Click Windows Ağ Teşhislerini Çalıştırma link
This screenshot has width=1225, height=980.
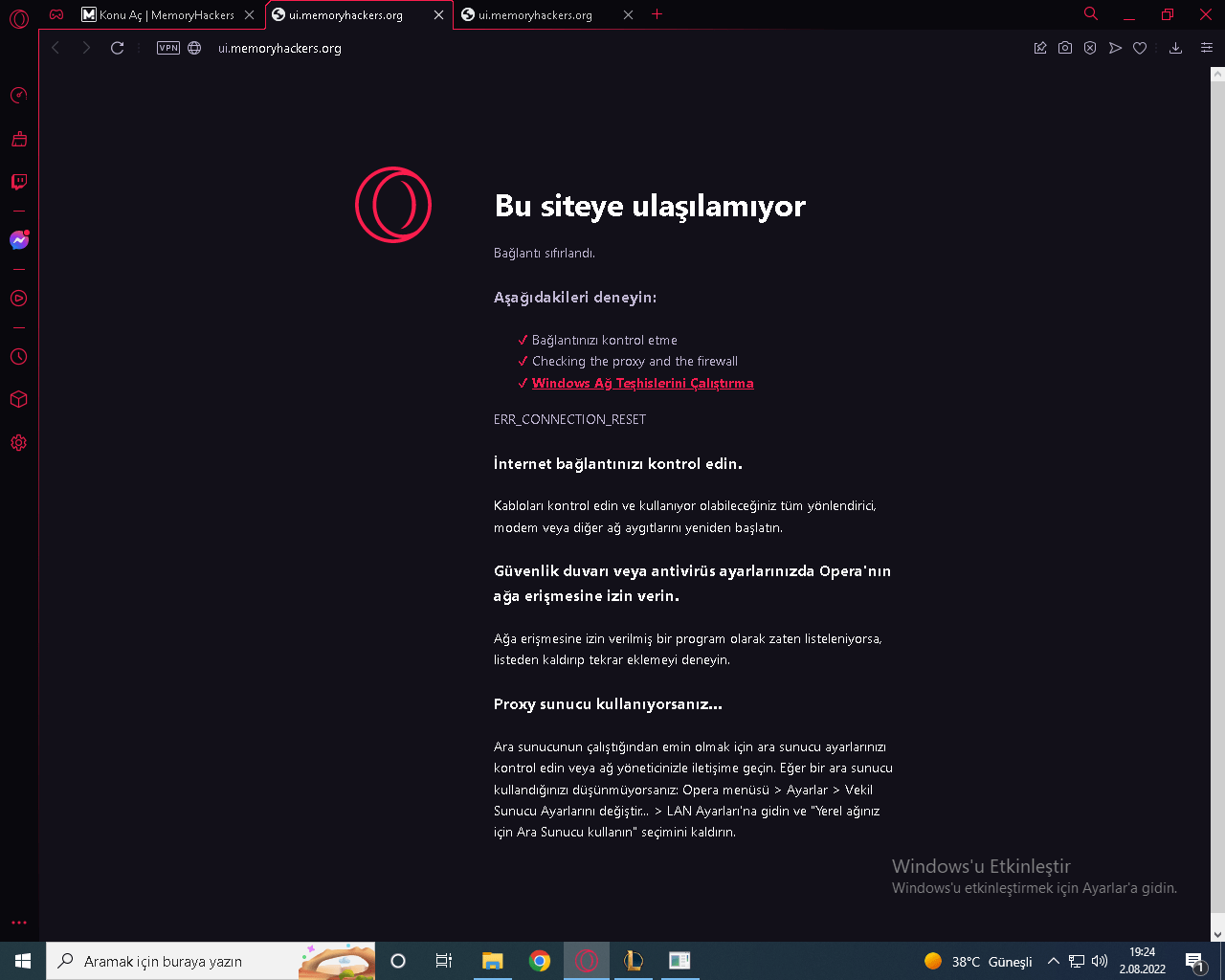coord(643,384)
